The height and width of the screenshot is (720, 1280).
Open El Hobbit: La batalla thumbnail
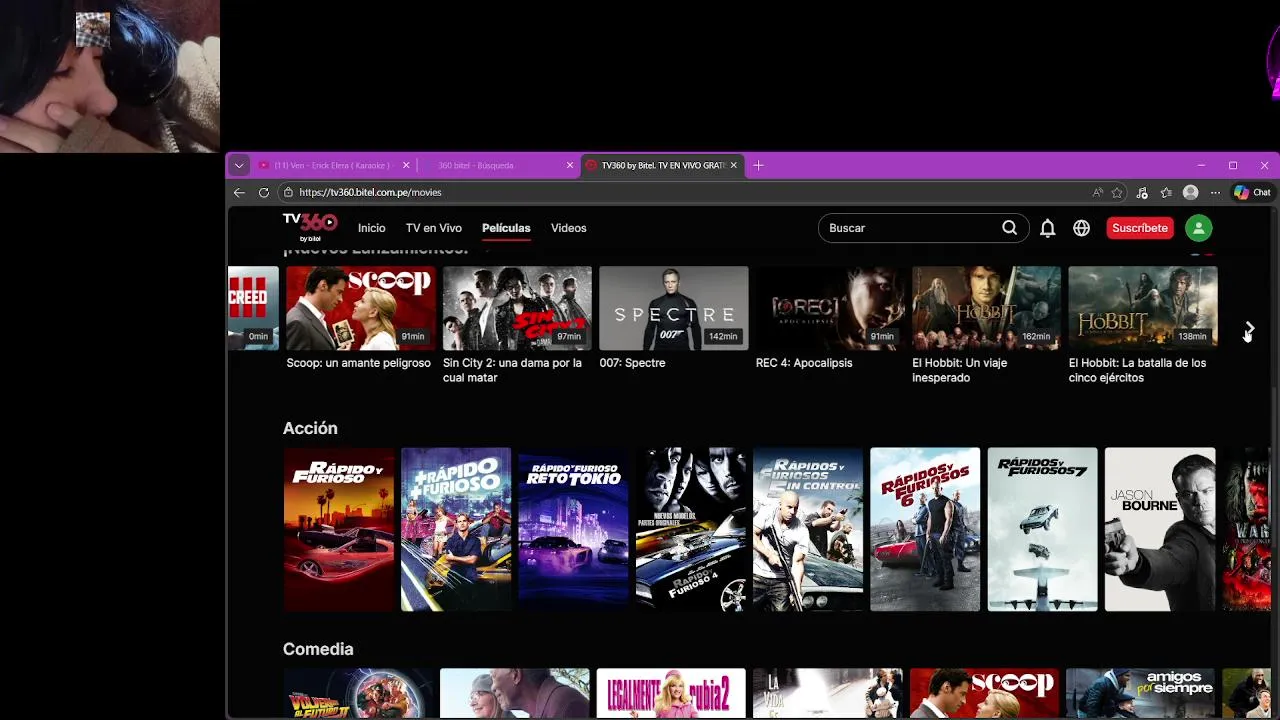[x=1143, y=308]
